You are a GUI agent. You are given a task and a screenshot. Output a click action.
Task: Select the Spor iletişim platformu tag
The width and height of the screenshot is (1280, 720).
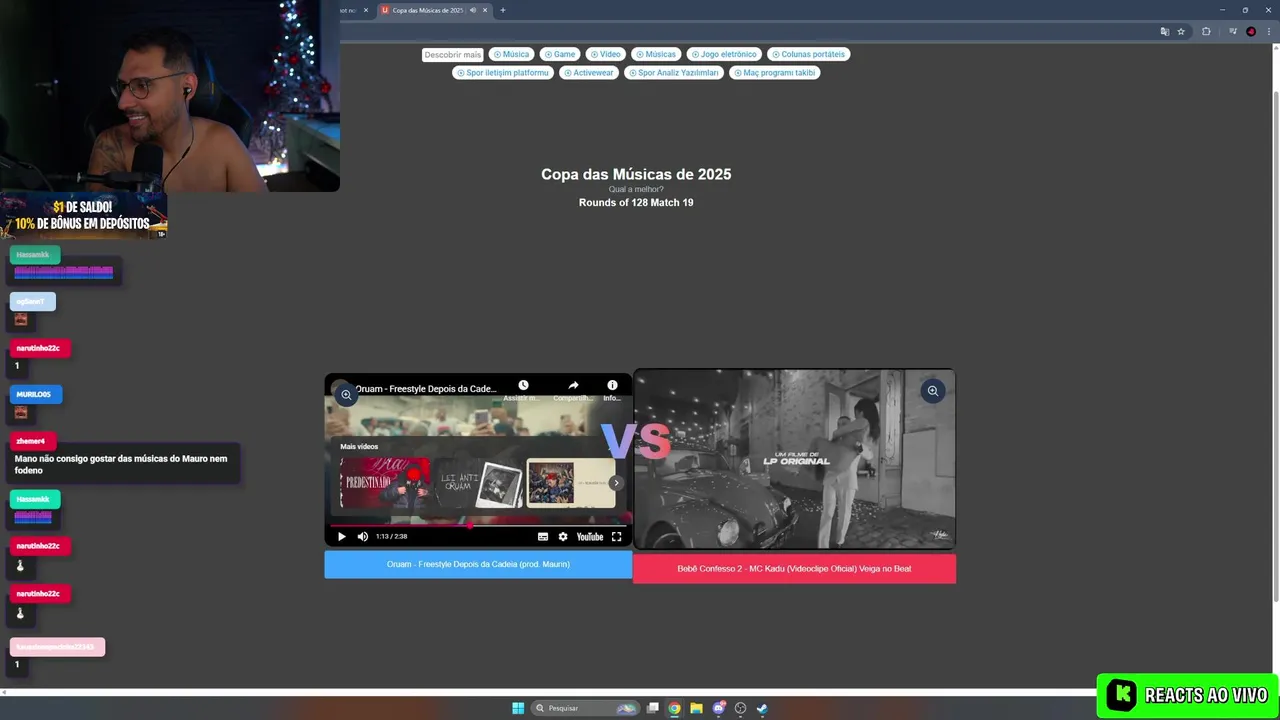click(502, 72)
